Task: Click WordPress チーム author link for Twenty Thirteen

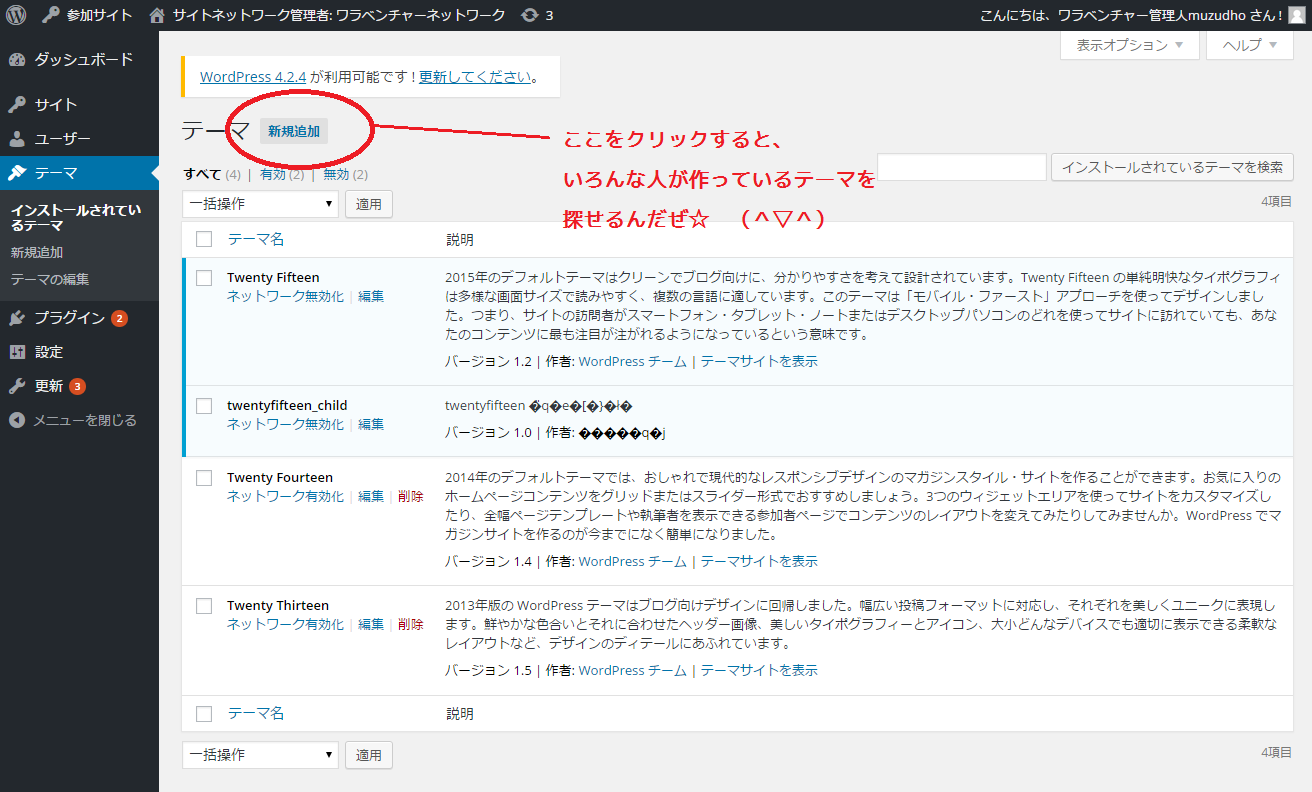Action: pyautogui.click(x=633, y=670)
